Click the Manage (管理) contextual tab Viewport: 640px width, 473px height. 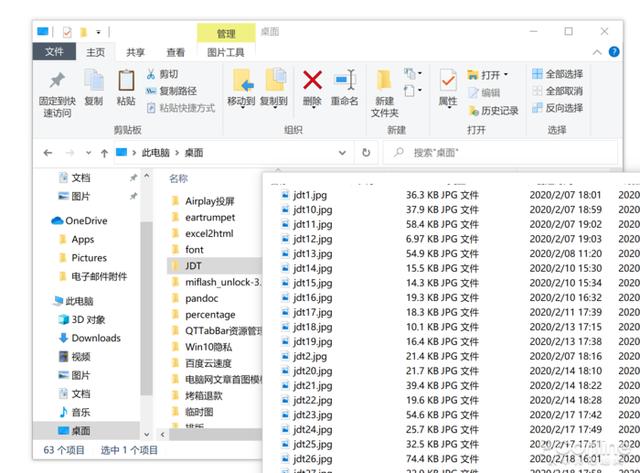tap(226, 33)
